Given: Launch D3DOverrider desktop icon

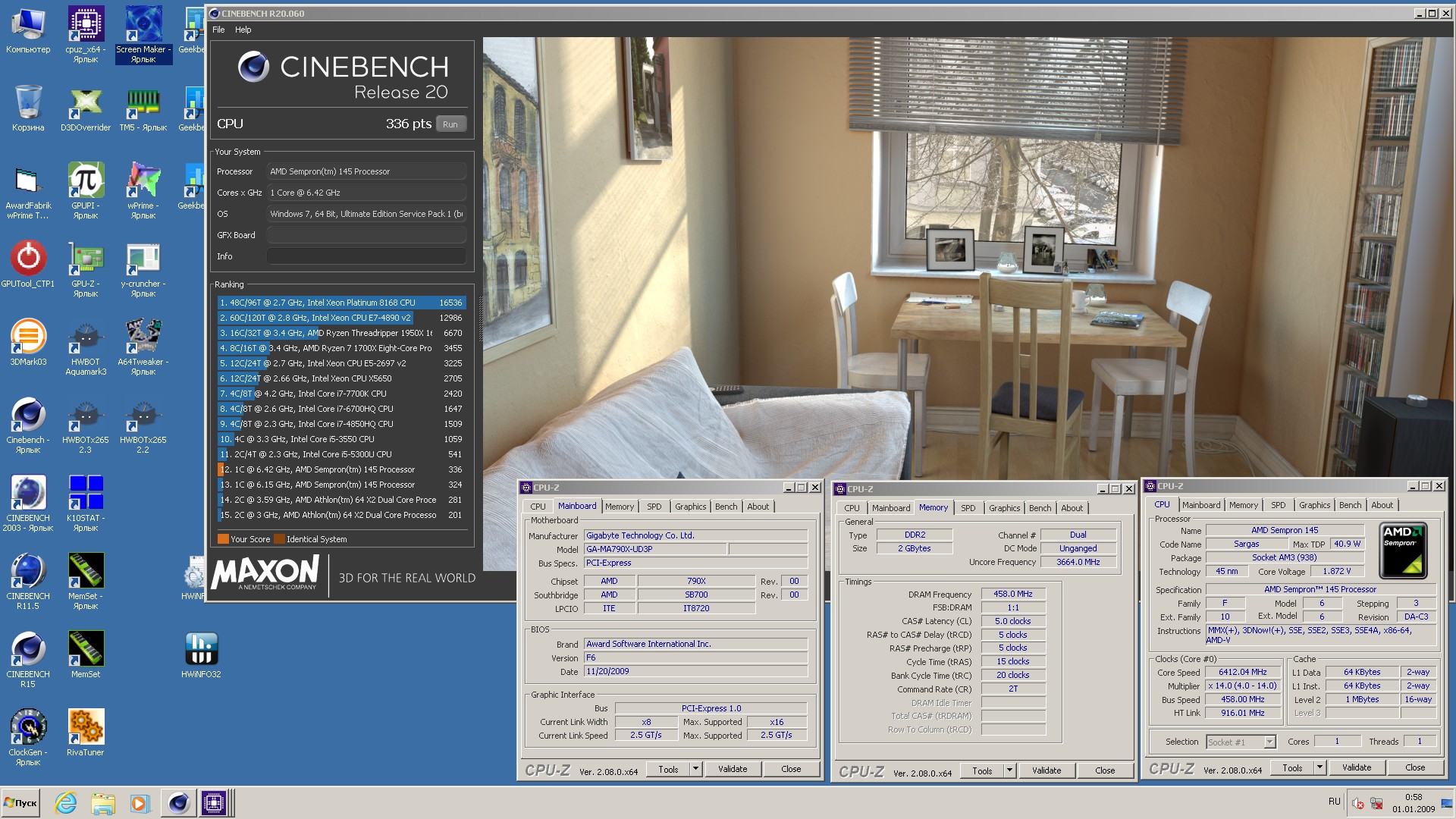Looking at the screenshot, I should click(86, 108).
